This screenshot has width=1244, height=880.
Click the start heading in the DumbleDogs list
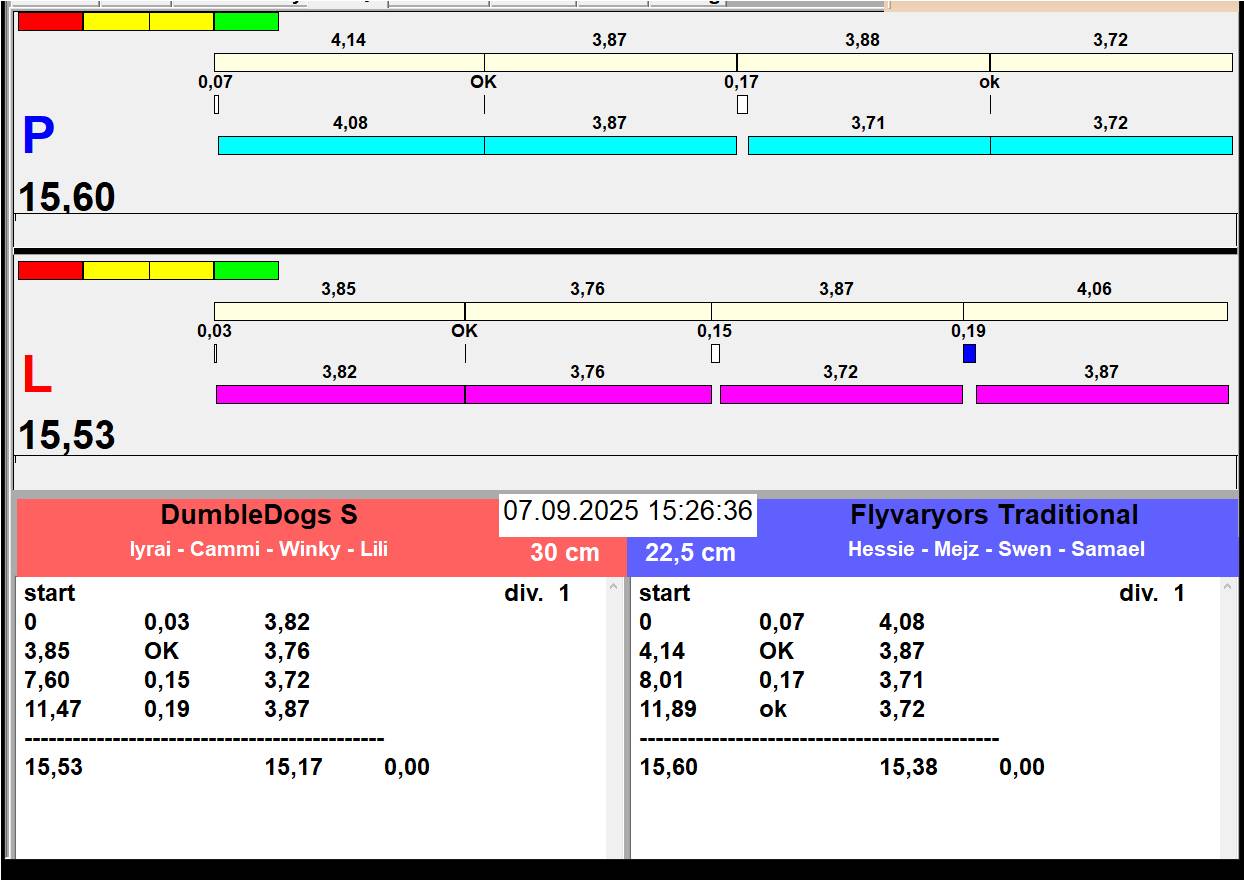pos(50,593)
